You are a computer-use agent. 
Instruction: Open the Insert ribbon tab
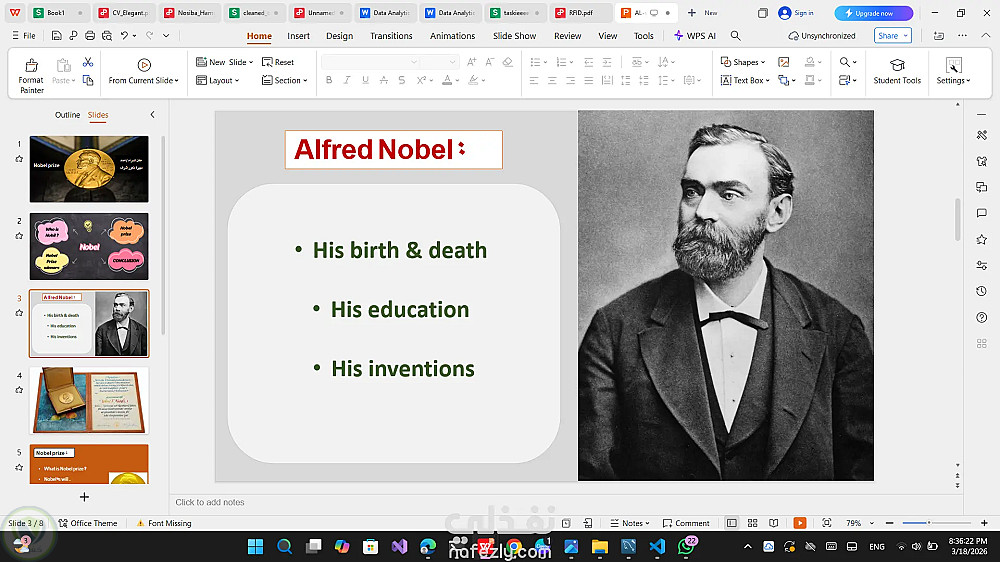(298, 36)
